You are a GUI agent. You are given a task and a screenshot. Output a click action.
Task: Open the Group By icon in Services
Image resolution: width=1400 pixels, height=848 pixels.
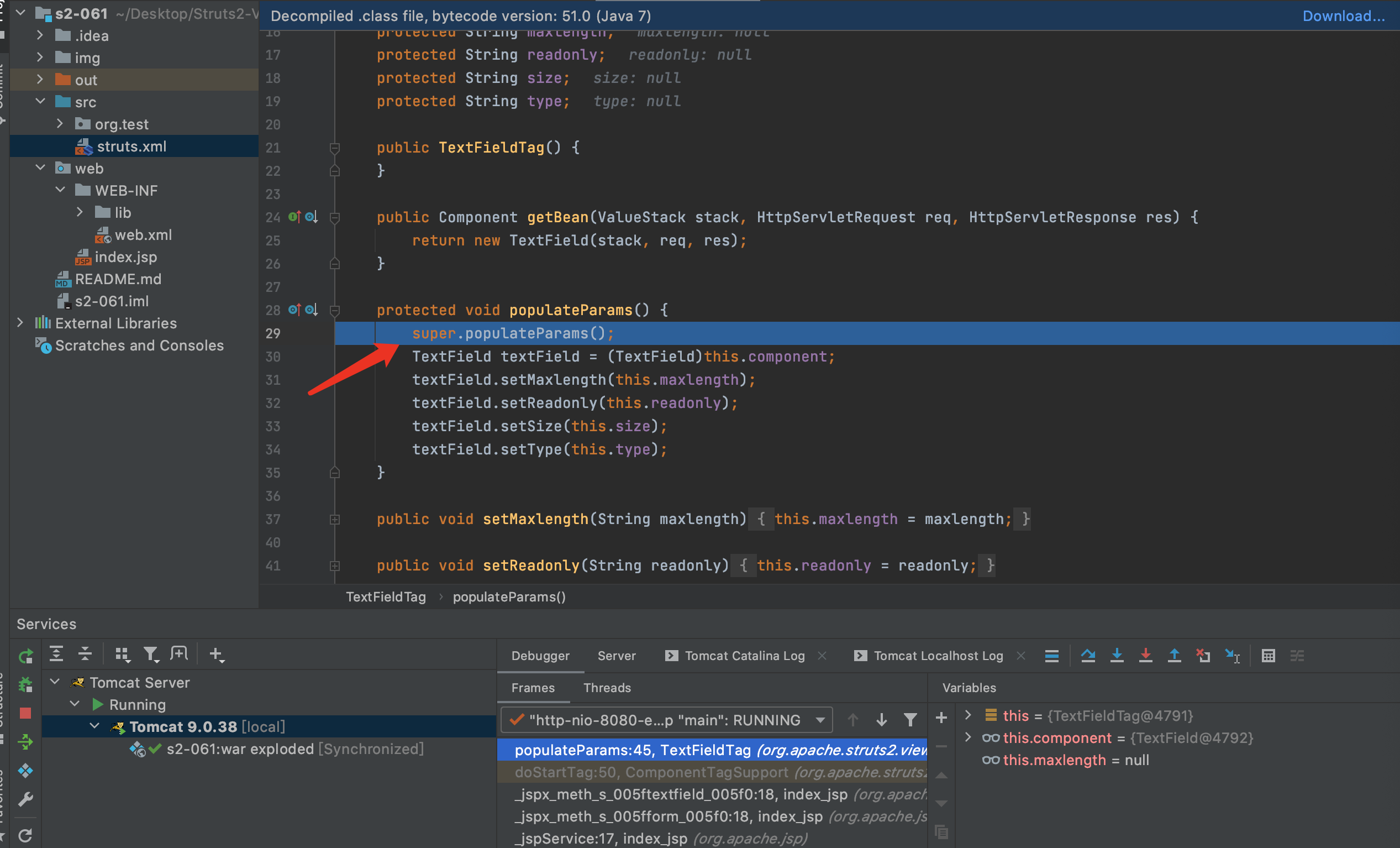pyautogui.click(x=122, y=655)
